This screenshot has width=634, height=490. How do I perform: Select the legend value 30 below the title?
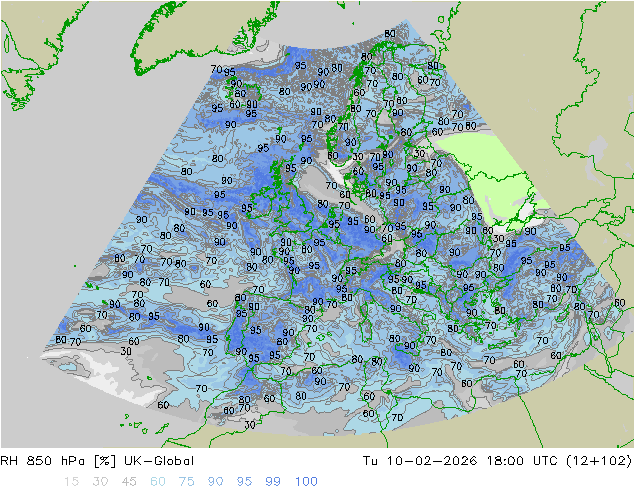(x=100, y=482)
